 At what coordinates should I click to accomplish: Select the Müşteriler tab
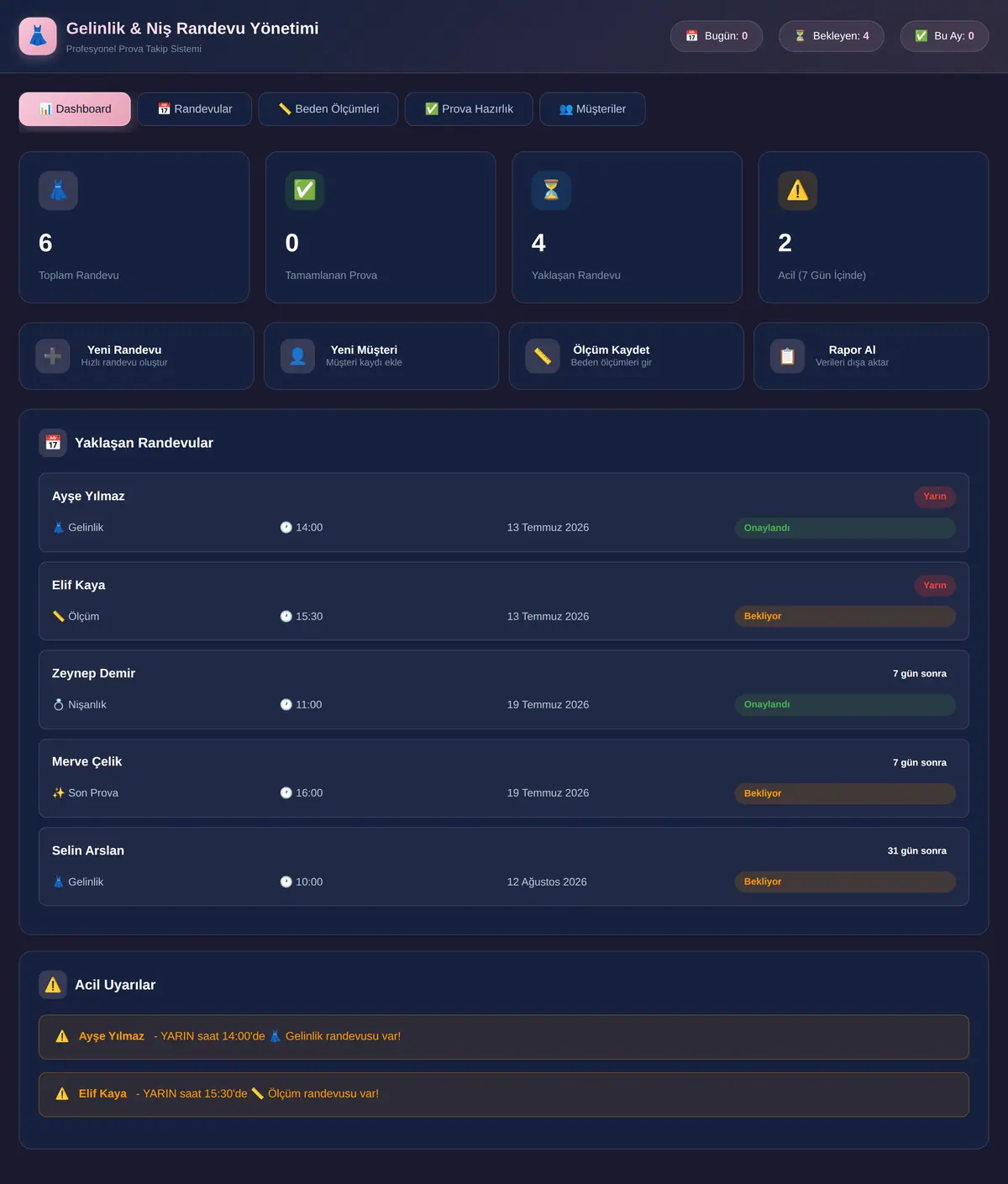[x=592, y=109]
